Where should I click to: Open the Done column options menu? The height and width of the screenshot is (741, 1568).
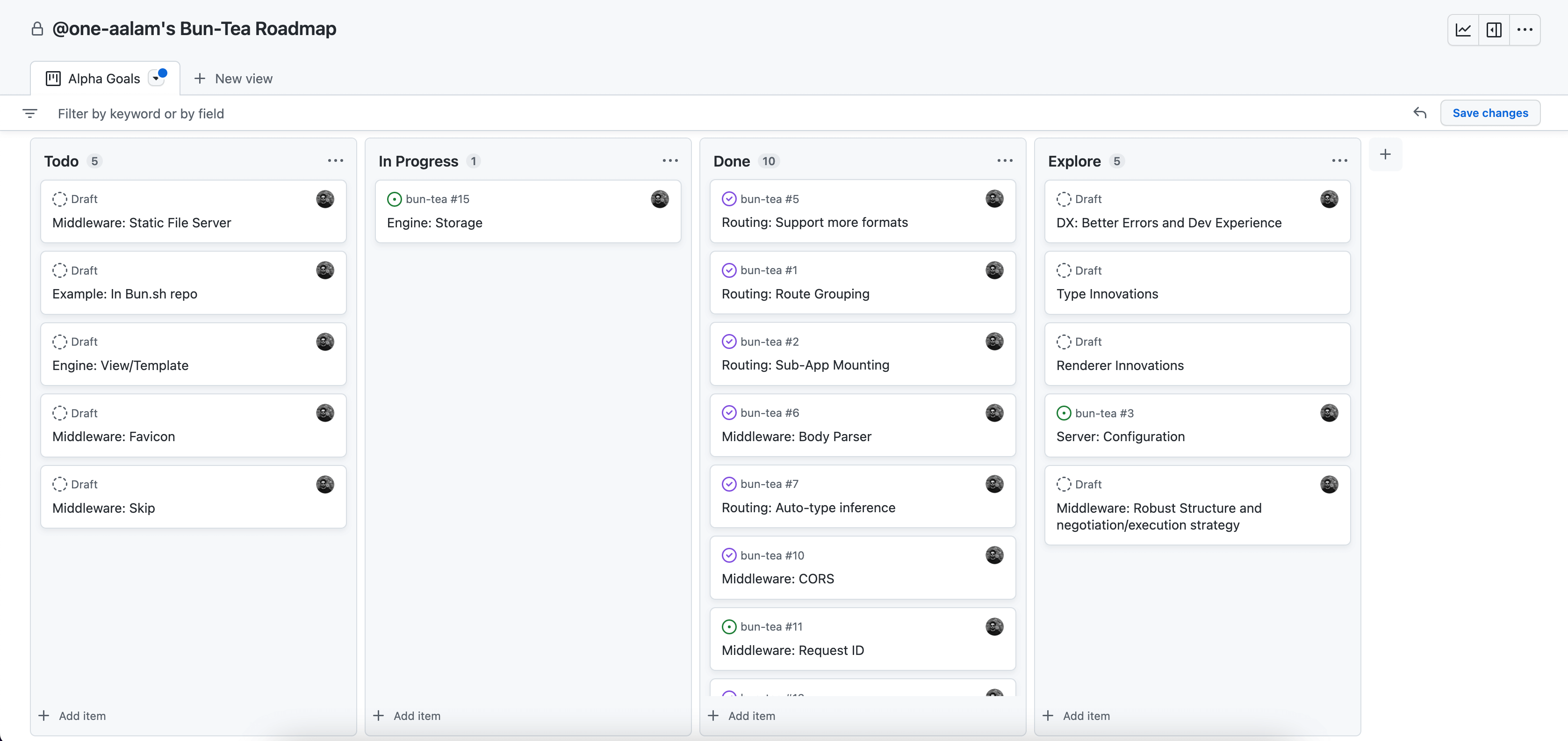tap(1004, 161)
